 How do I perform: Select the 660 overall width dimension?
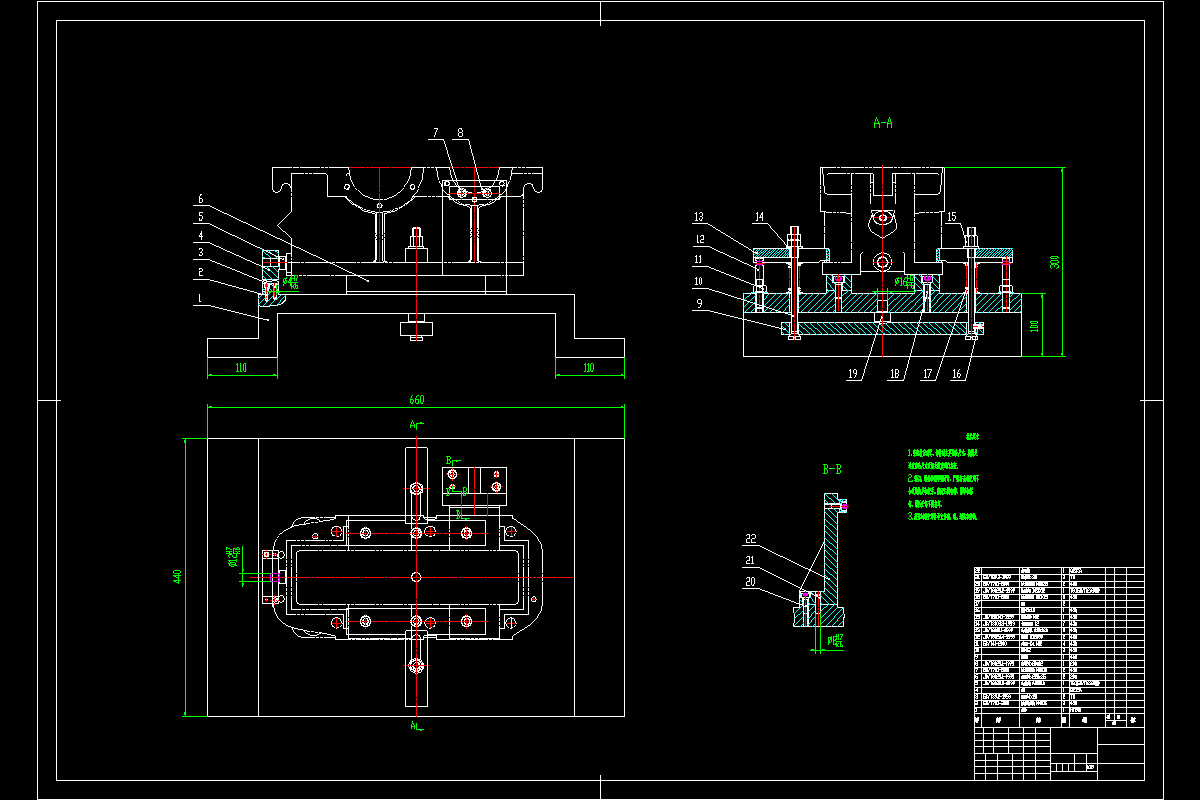click(x=416, y=400)
